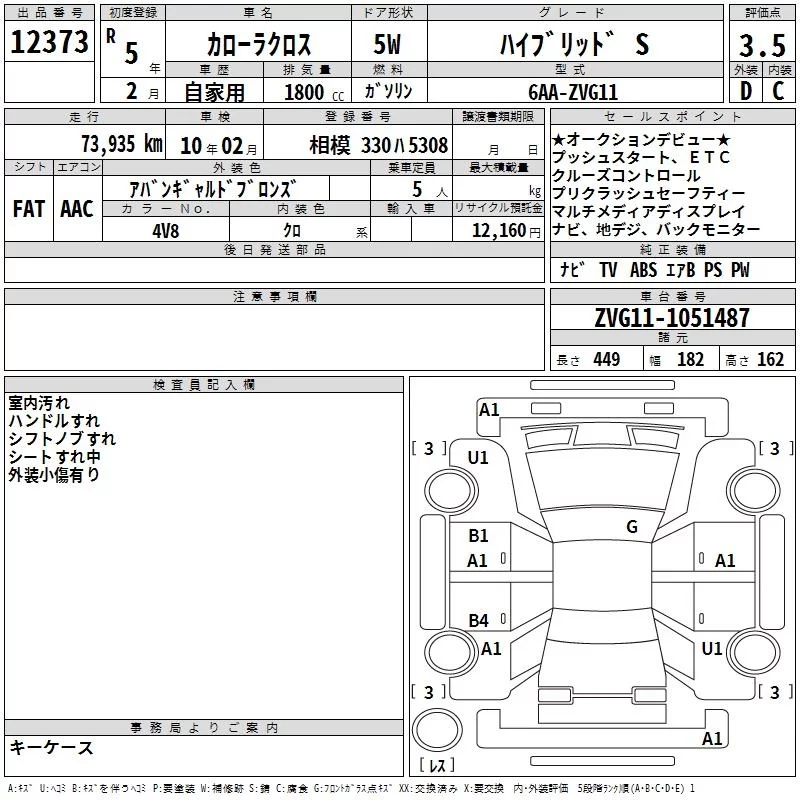Click the [レス] spare tire label
The height and width of the screenshot is (800, 800).
click(437, 765)
